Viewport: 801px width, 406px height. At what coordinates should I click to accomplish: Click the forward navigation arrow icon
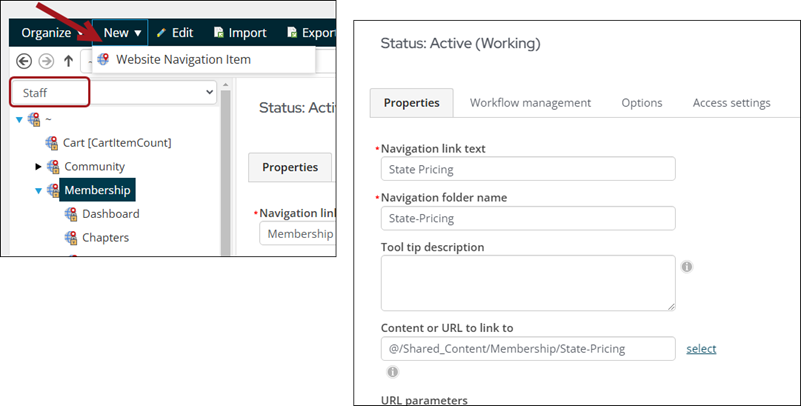coord(45,60)
